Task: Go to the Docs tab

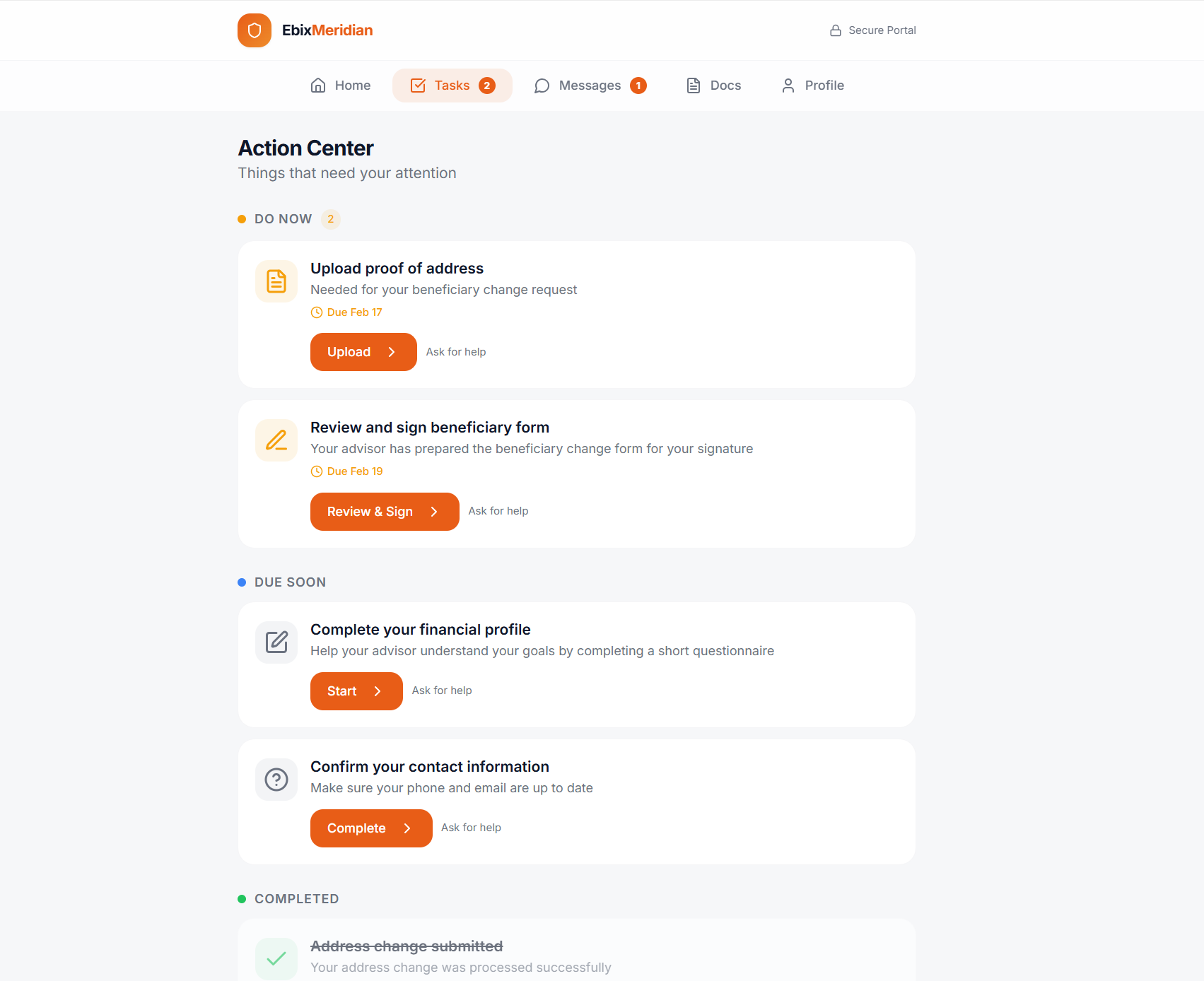Action: [x=714, y=86]
